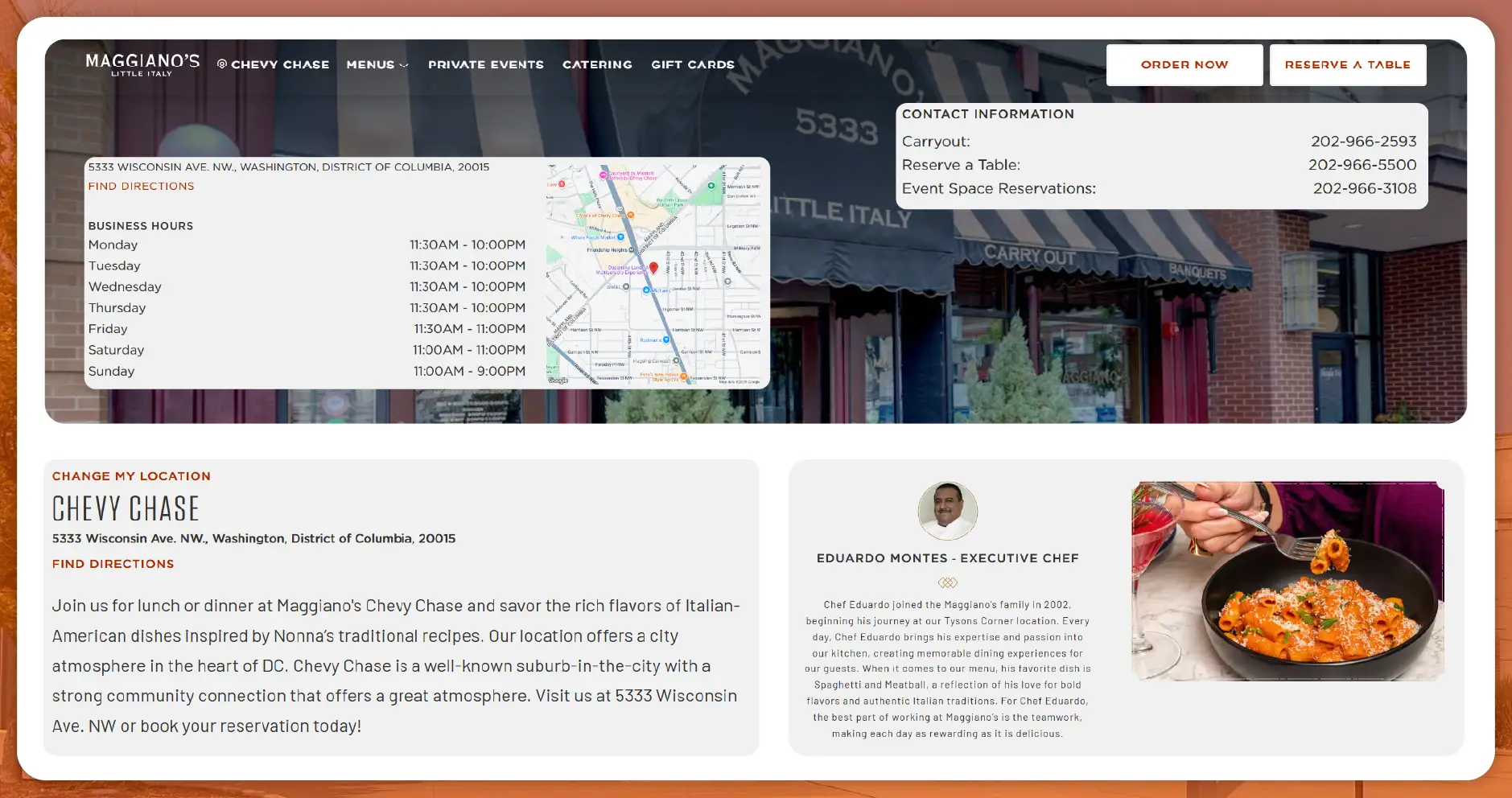Open the Private Events page
The image size is (1512, 798).
pyautogui.click(x=485, y=64)
